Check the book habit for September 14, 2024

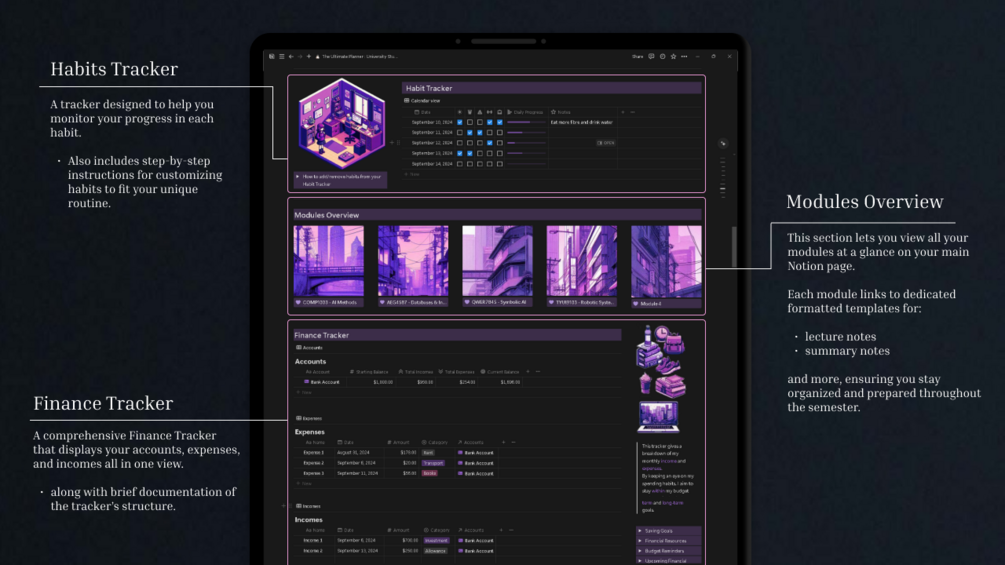coord(500,164)
